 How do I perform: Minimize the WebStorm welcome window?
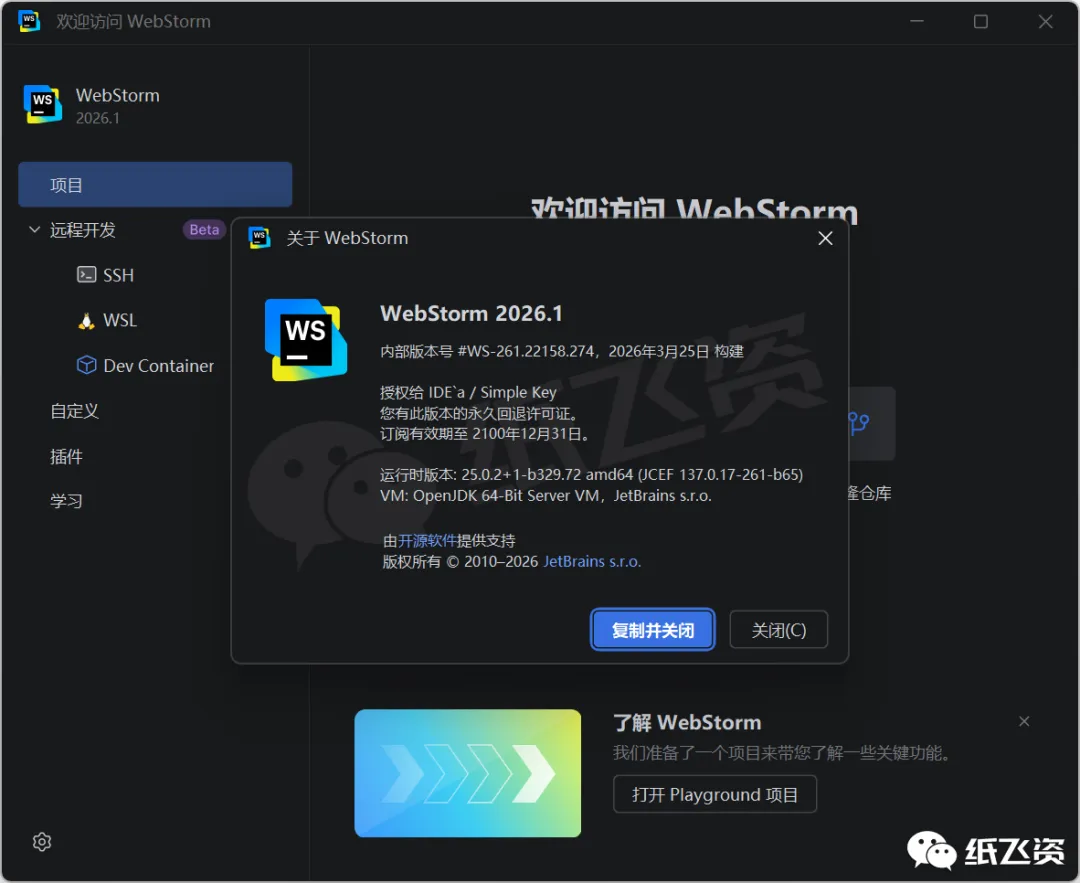(x=917, y=21)
